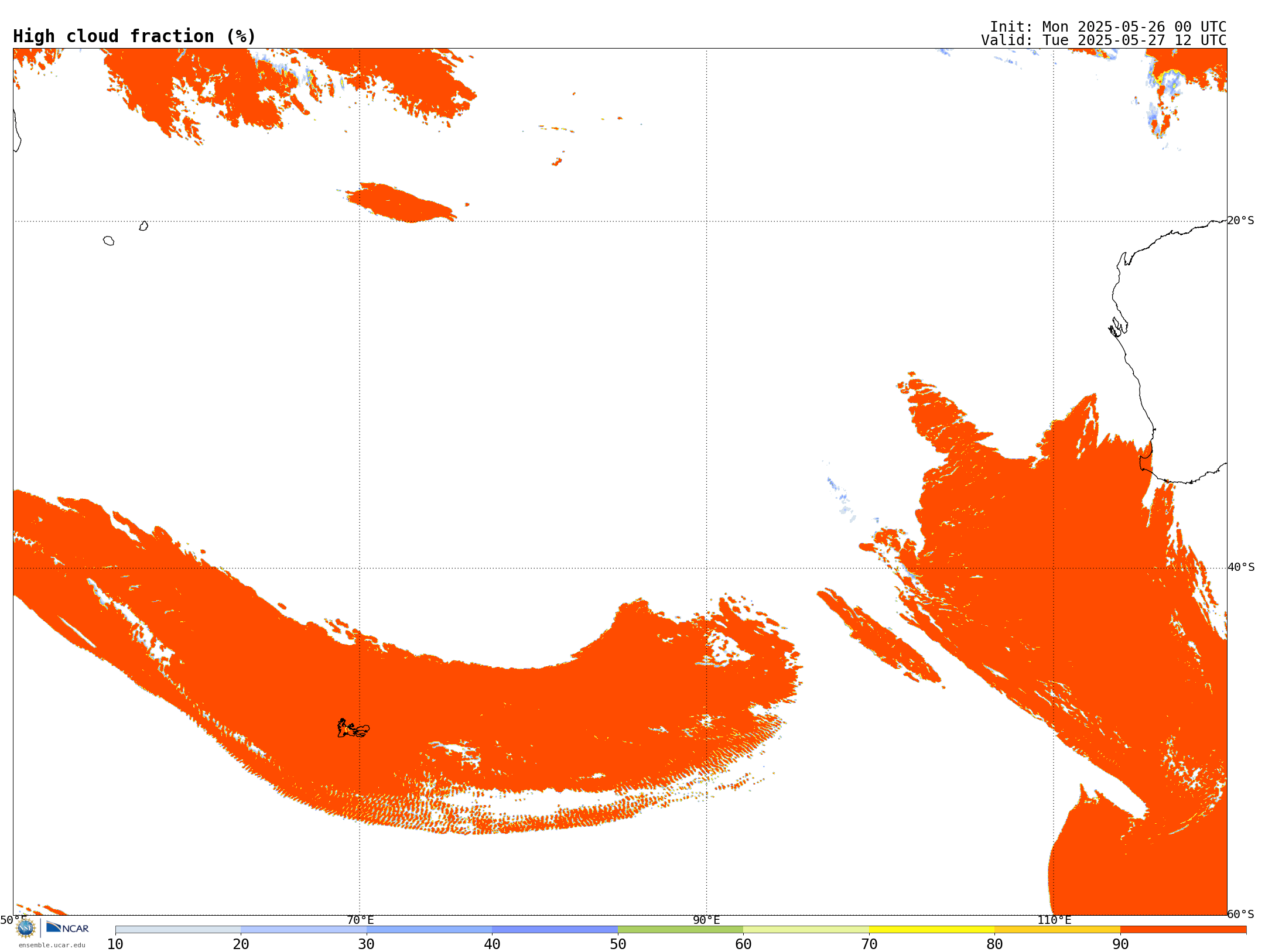Click the 70°E longitude label
The image size is (1265, 952).
tap(360, 920)
